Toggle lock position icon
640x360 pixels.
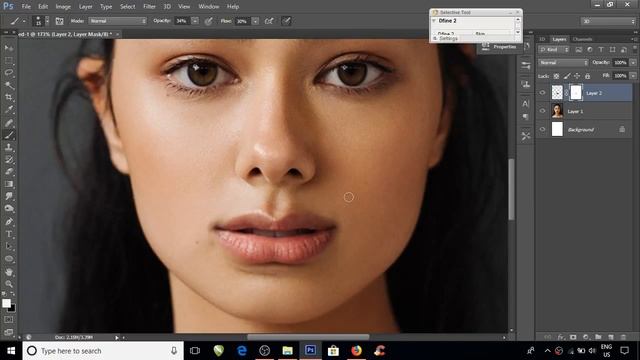[x=577, y=76]
